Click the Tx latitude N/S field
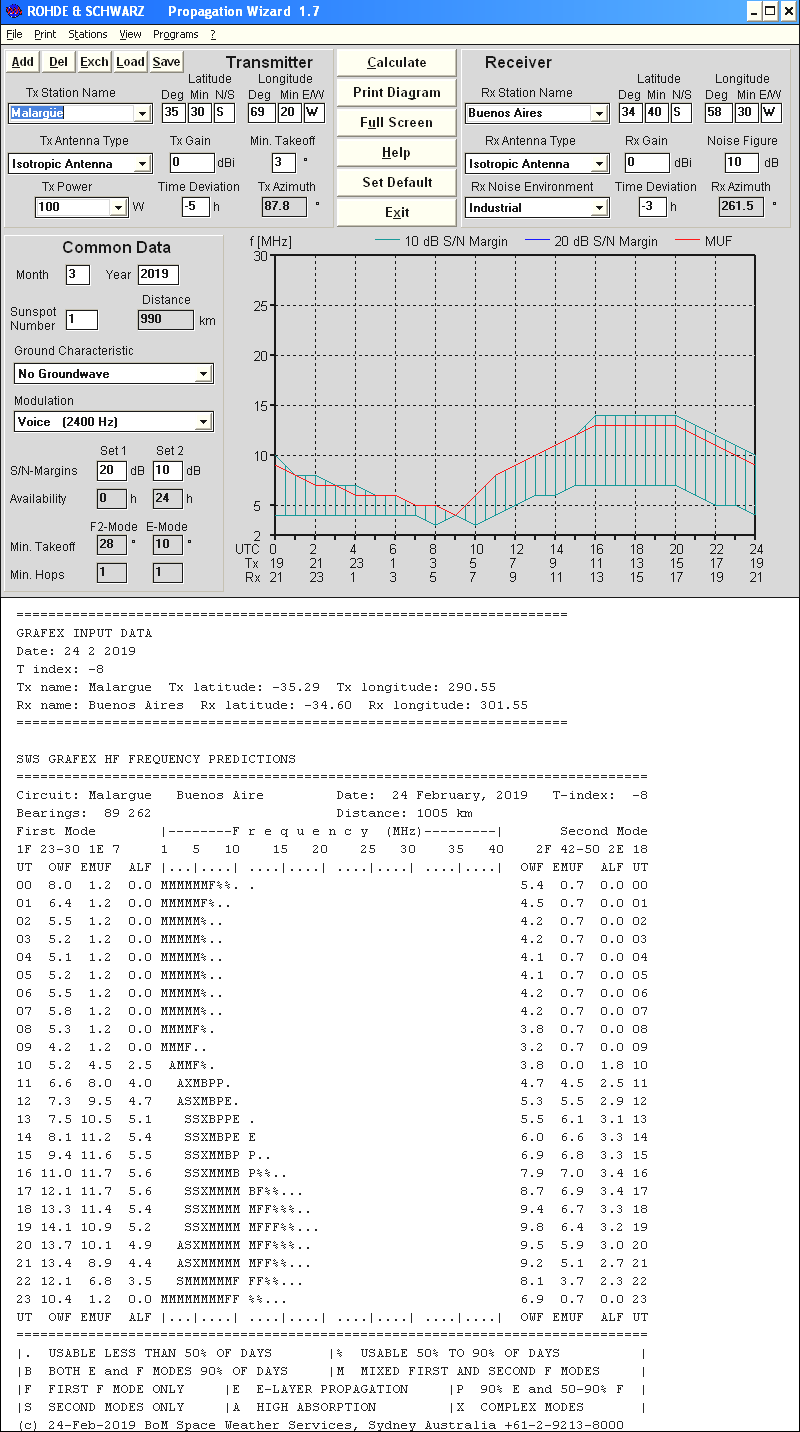 (x=224, y=112)
